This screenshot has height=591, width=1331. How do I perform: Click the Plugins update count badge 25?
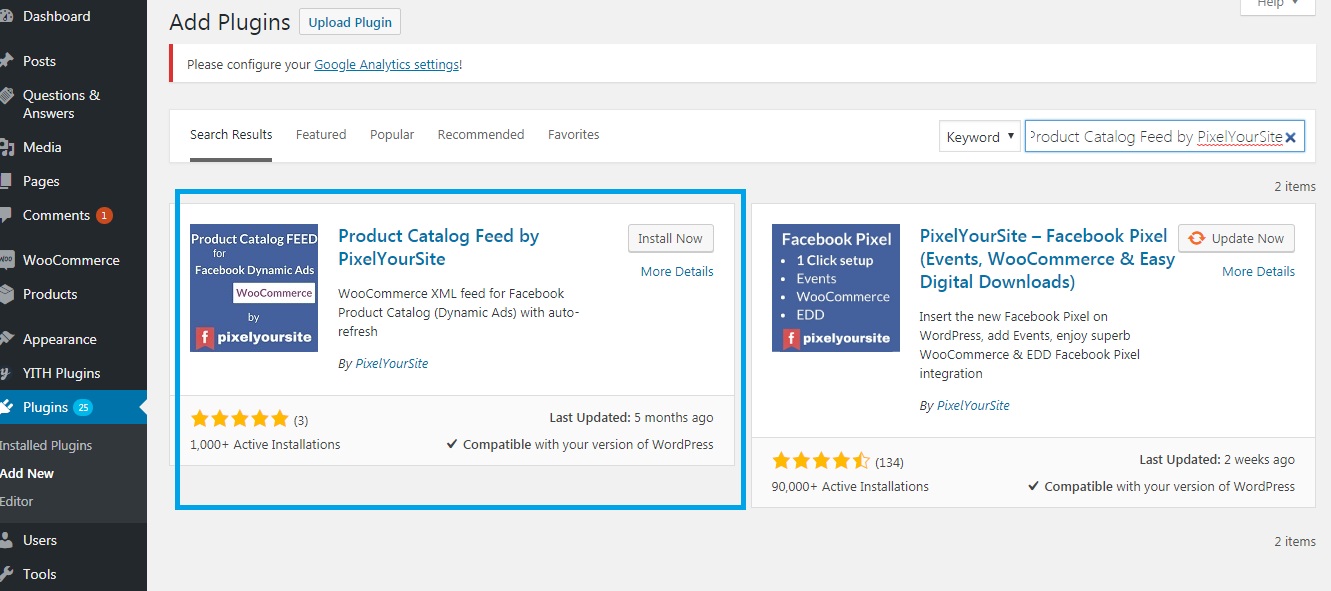pos(83,407)
